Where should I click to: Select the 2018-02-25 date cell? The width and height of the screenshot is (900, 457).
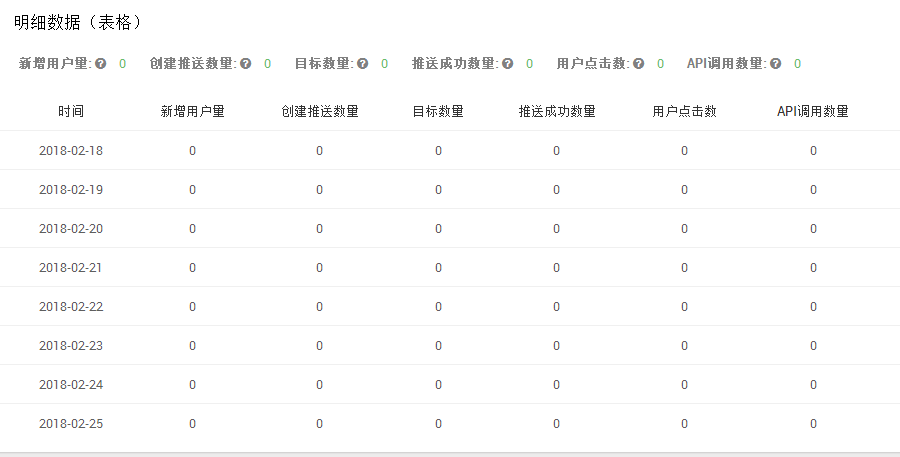tap(71, 424)
